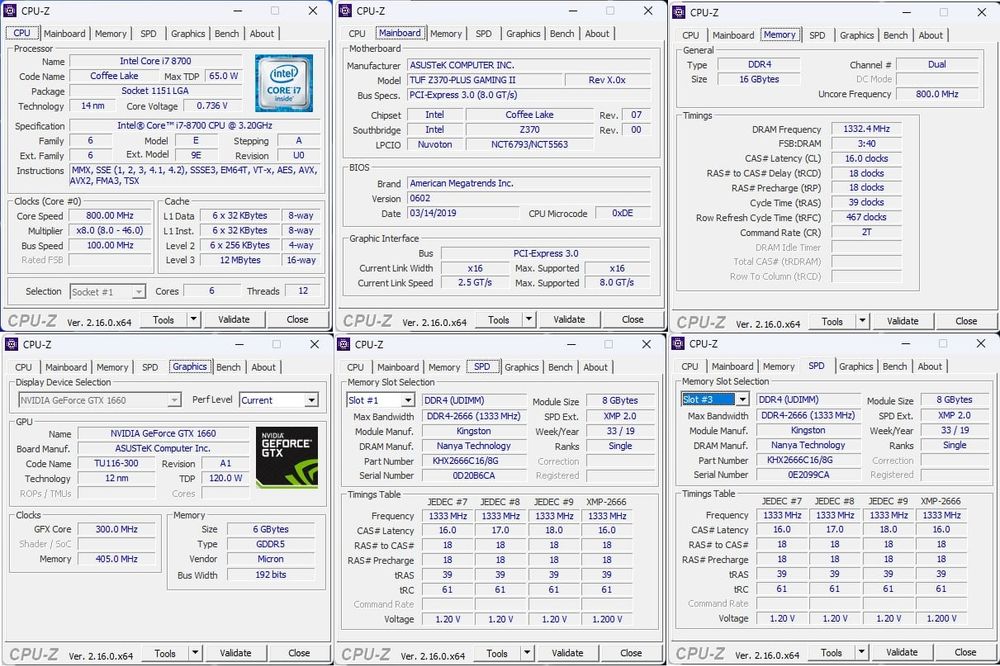
Task: Click the GFX Core 300.0 MHz value
Action: coord(117,529)
